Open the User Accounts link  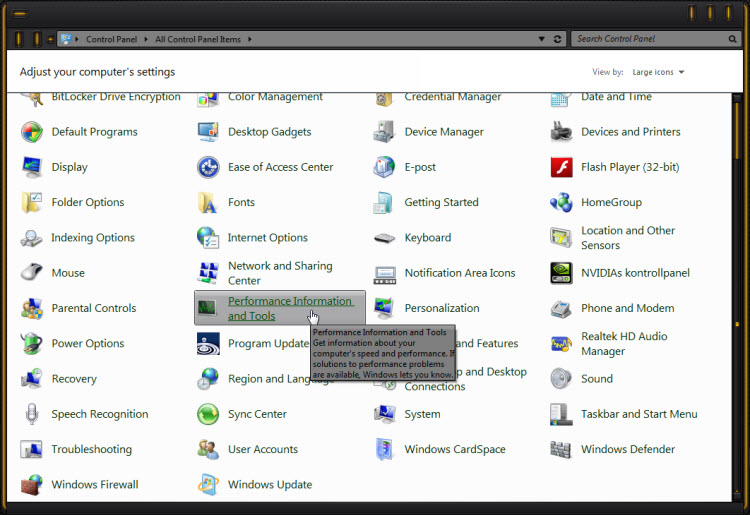click(x=263, y=449)
